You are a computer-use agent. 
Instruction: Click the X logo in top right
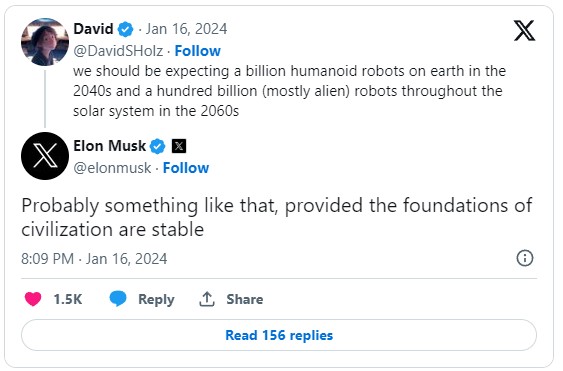[524, 31]
